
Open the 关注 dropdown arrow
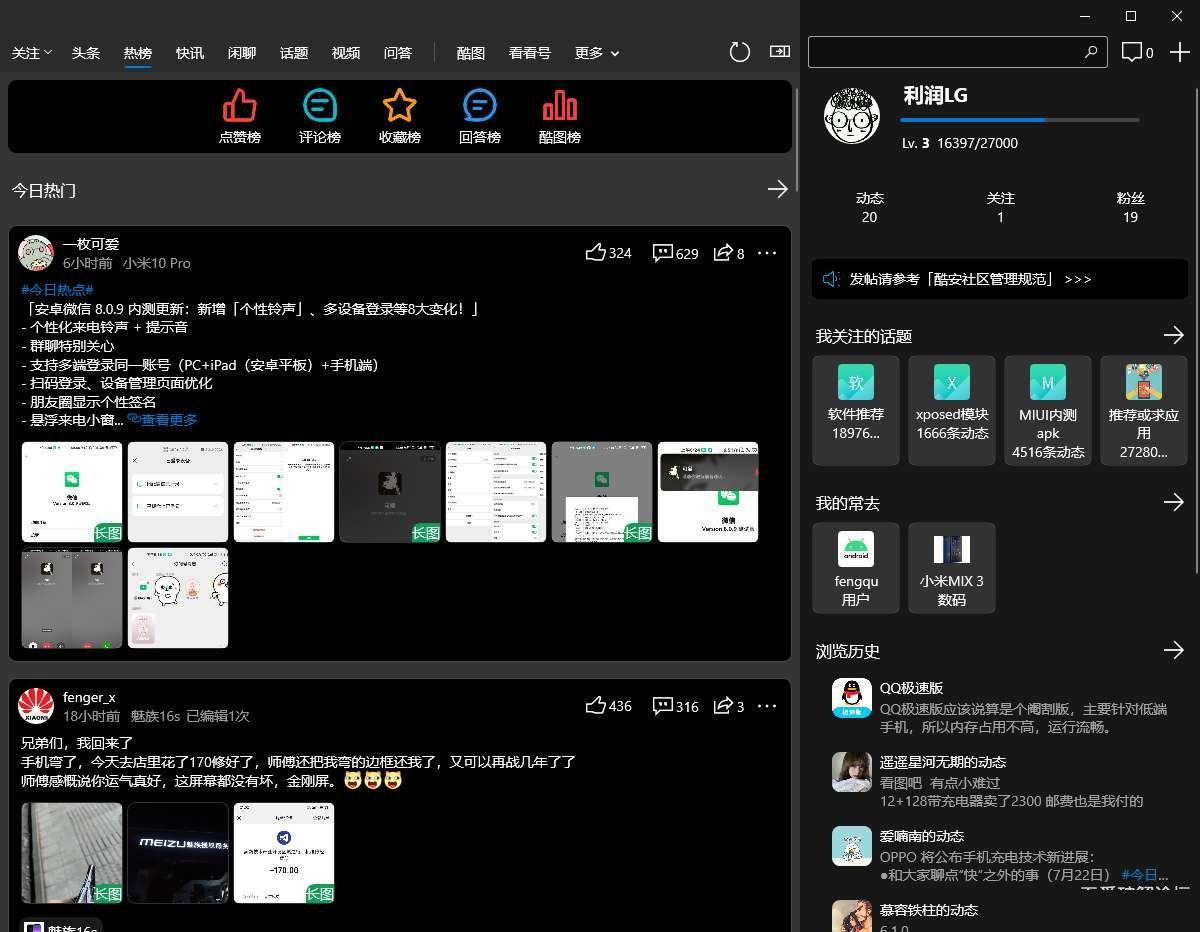point(47,53)
